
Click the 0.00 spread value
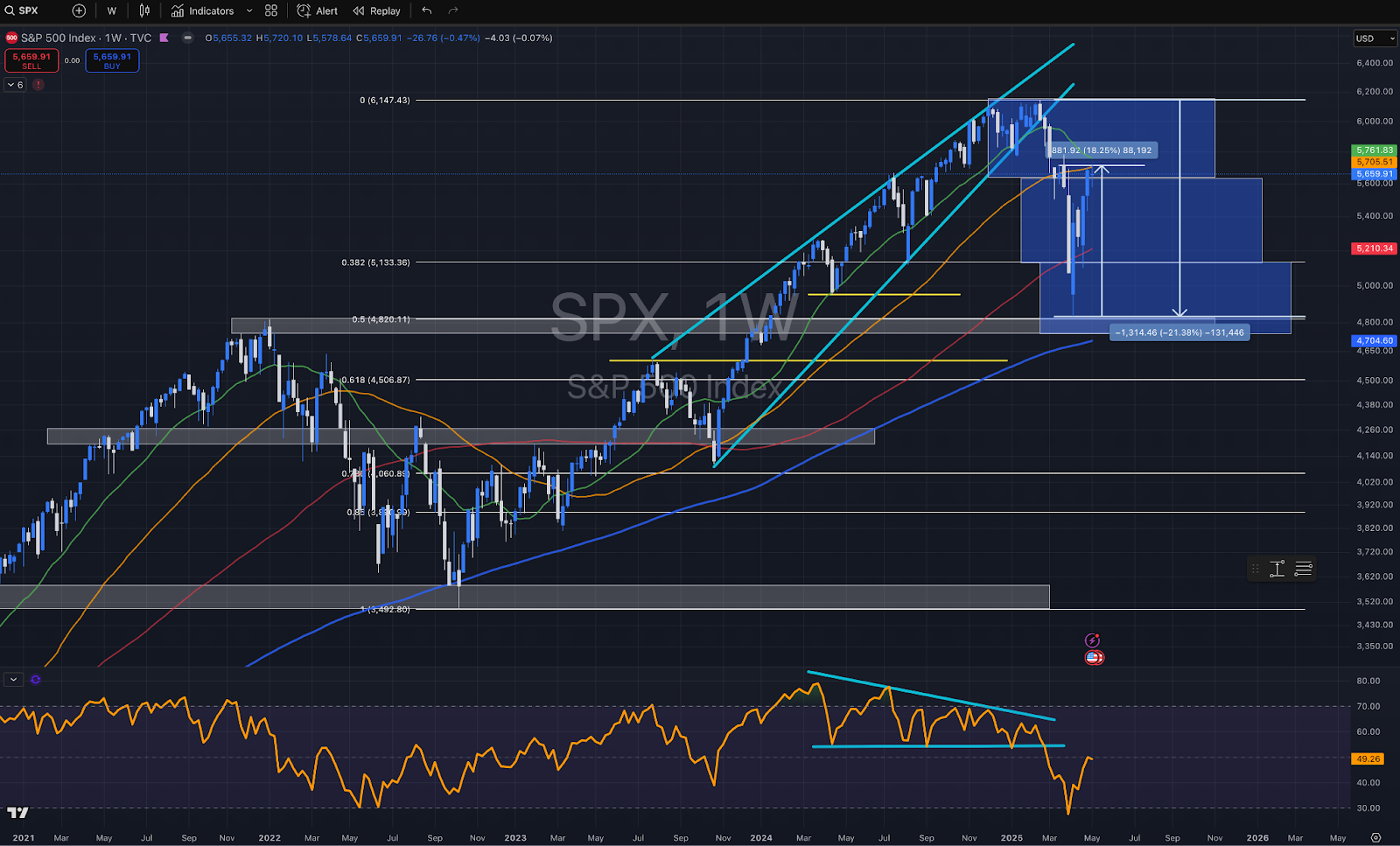pos(72,60)
